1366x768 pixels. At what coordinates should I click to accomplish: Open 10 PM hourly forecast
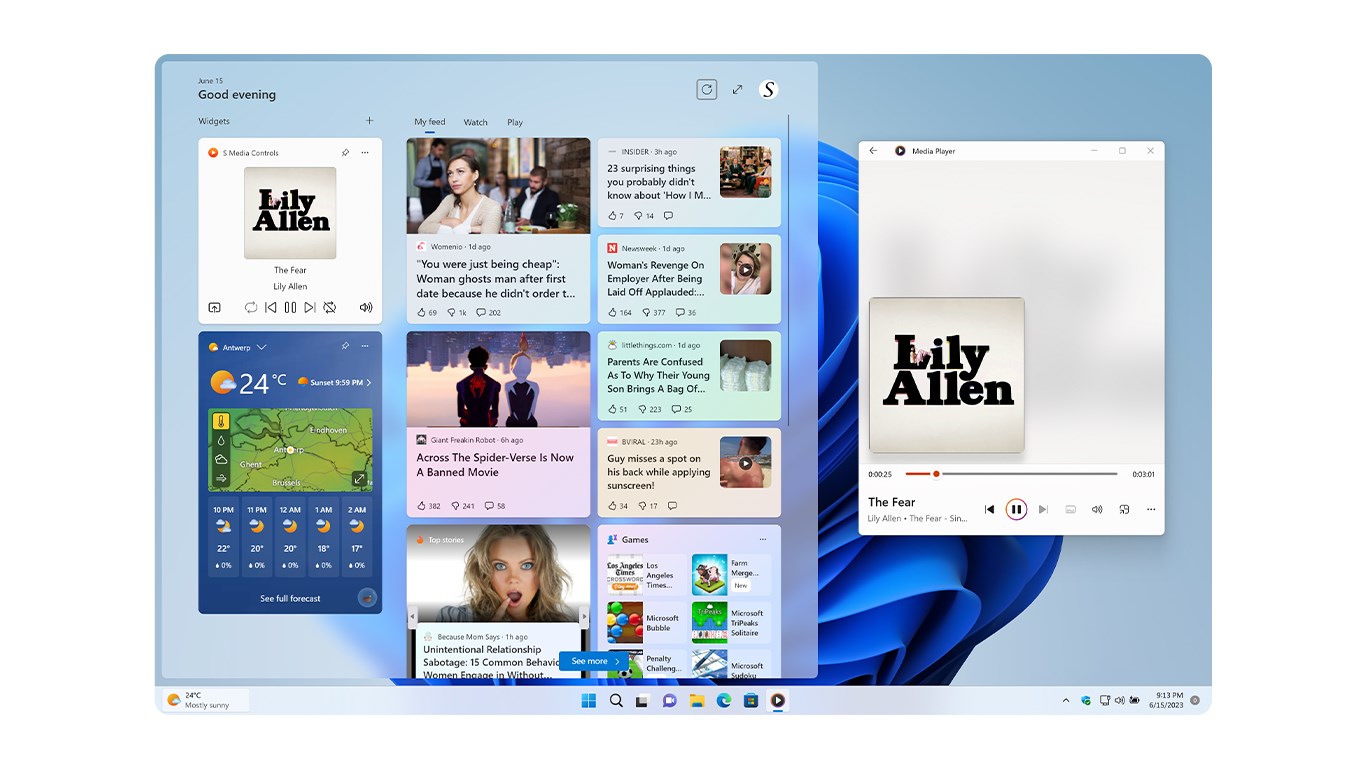[224, 538]
